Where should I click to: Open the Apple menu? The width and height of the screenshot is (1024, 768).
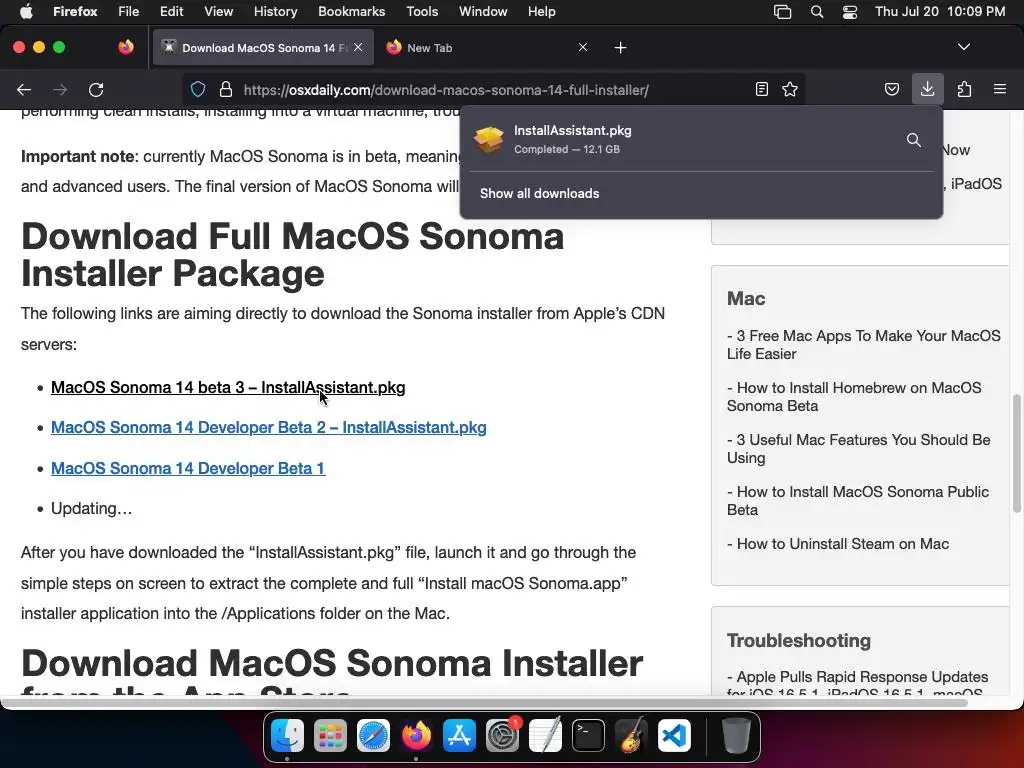point(26,11)
